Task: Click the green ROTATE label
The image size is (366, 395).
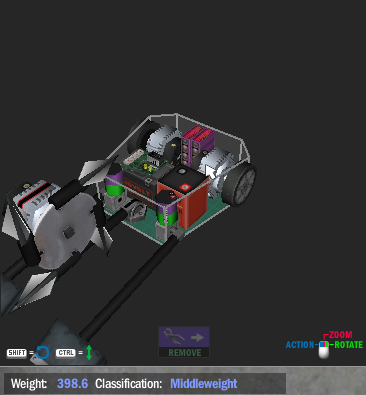Action: coord(348,345)
